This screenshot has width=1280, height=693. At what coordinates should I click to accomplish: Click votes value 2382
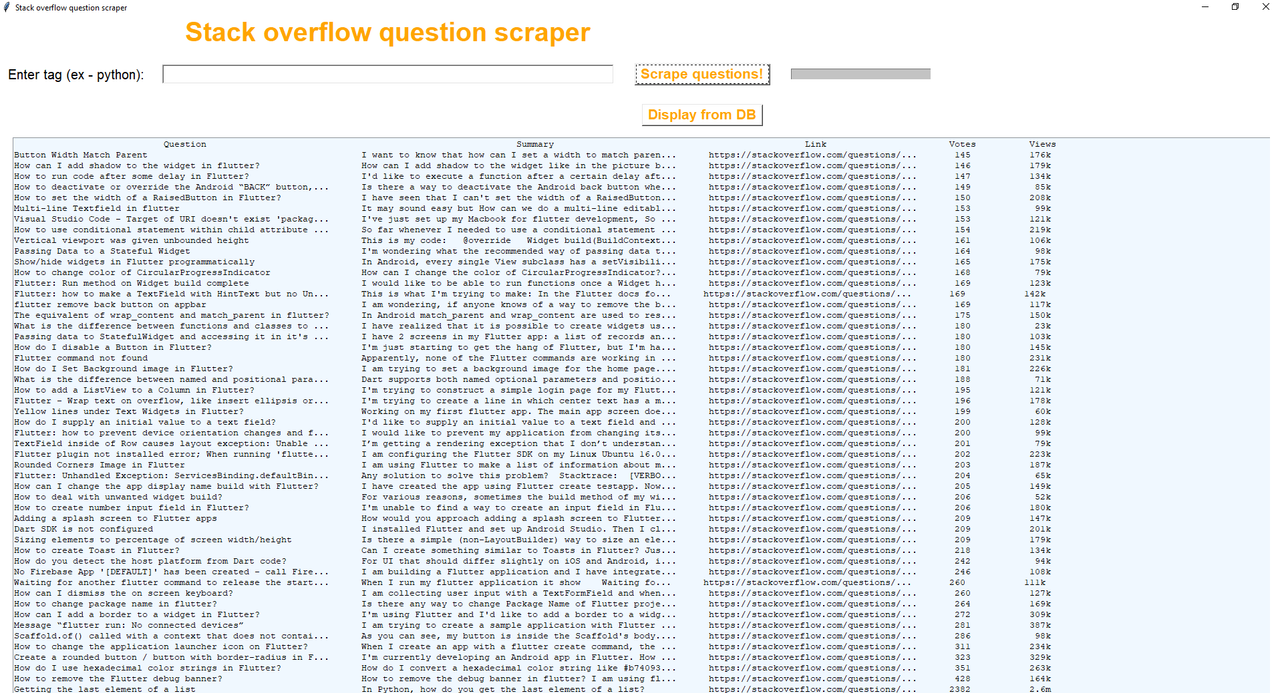[959, 688]
